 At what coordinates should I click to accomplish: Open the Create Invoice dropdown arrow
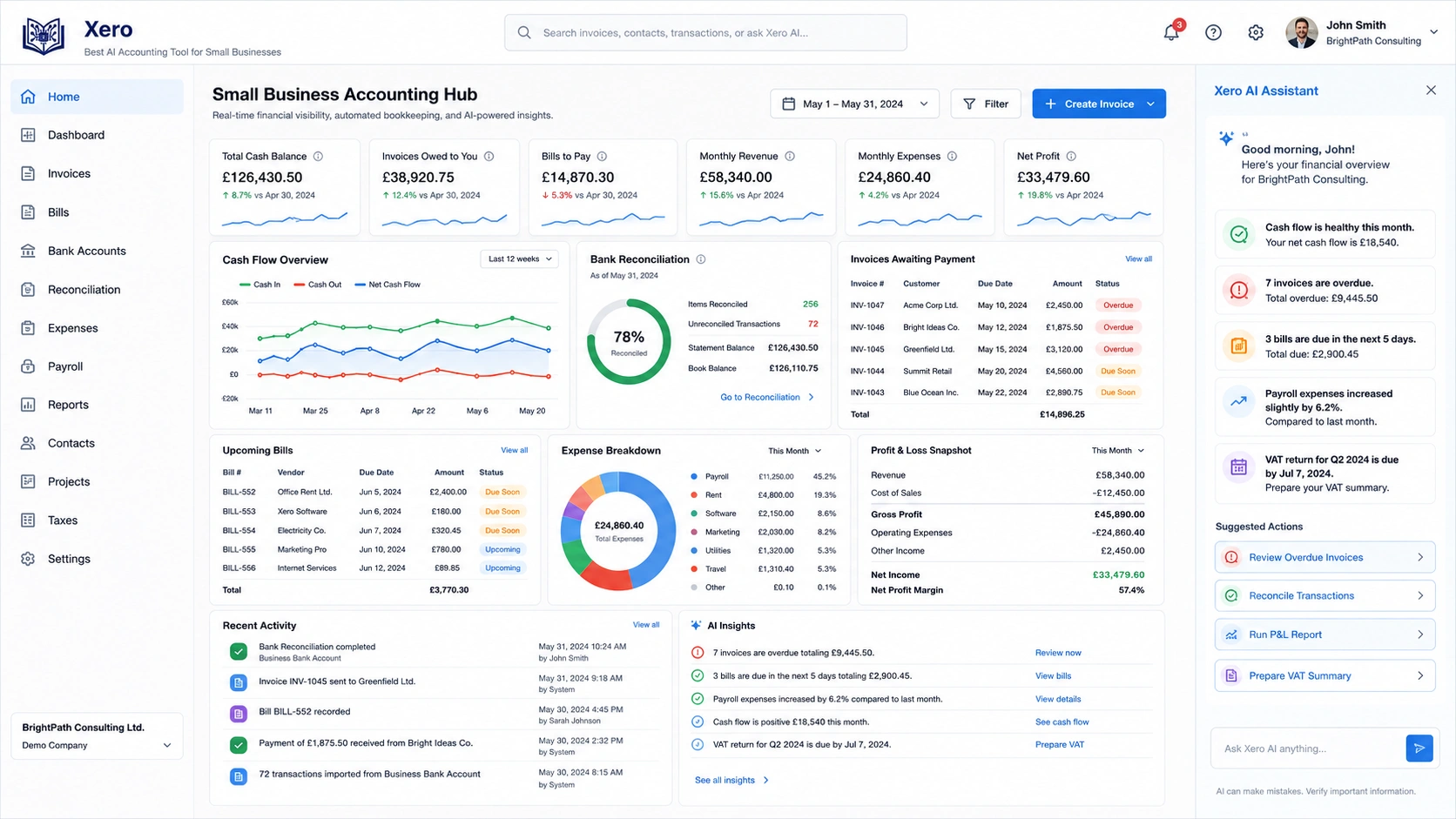tap(1150, 104)
